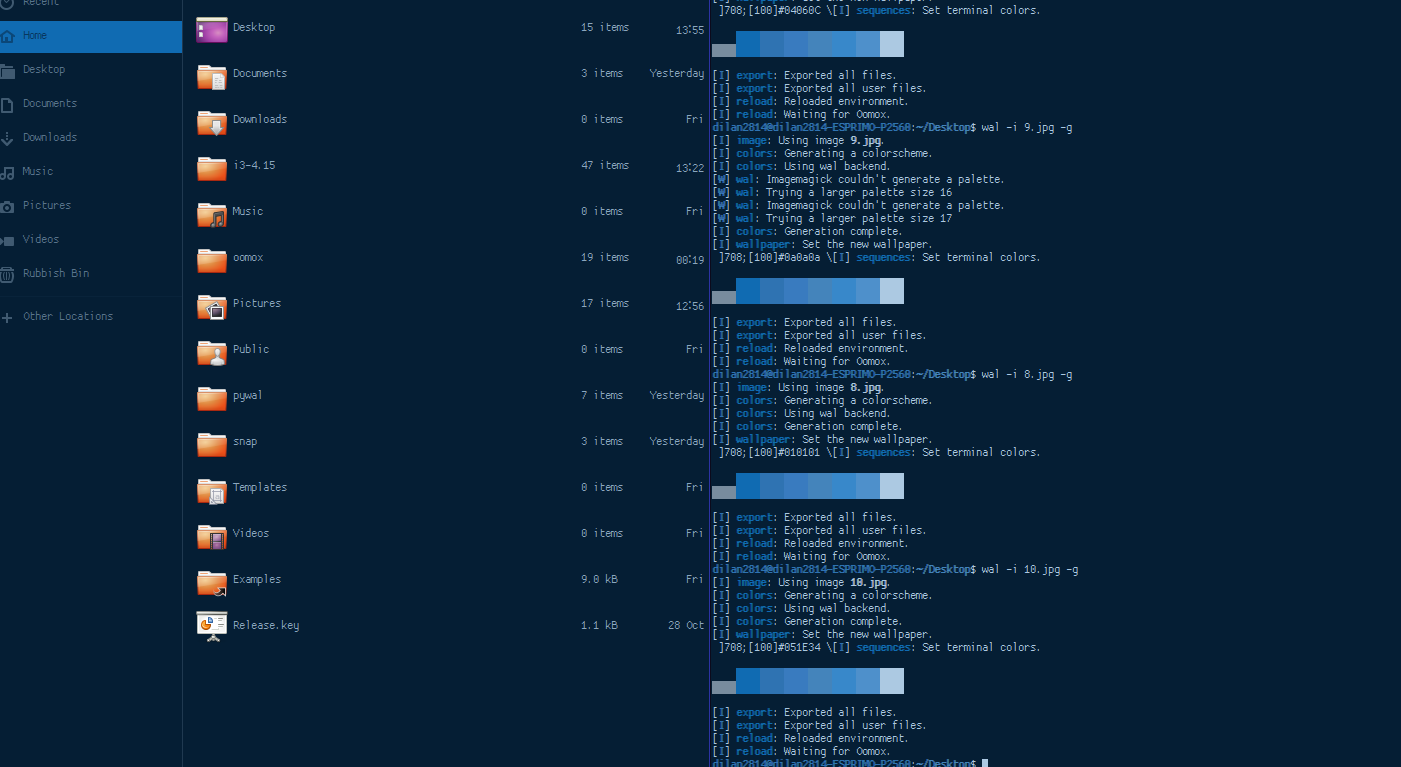Open the oomox folder
Screen dimensions: 1401x767
pyautogui.click(x=247, y=257)
